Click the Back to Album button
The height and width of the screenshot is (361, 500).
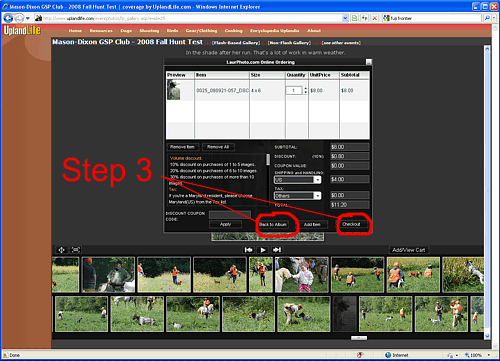click(273, 224)
